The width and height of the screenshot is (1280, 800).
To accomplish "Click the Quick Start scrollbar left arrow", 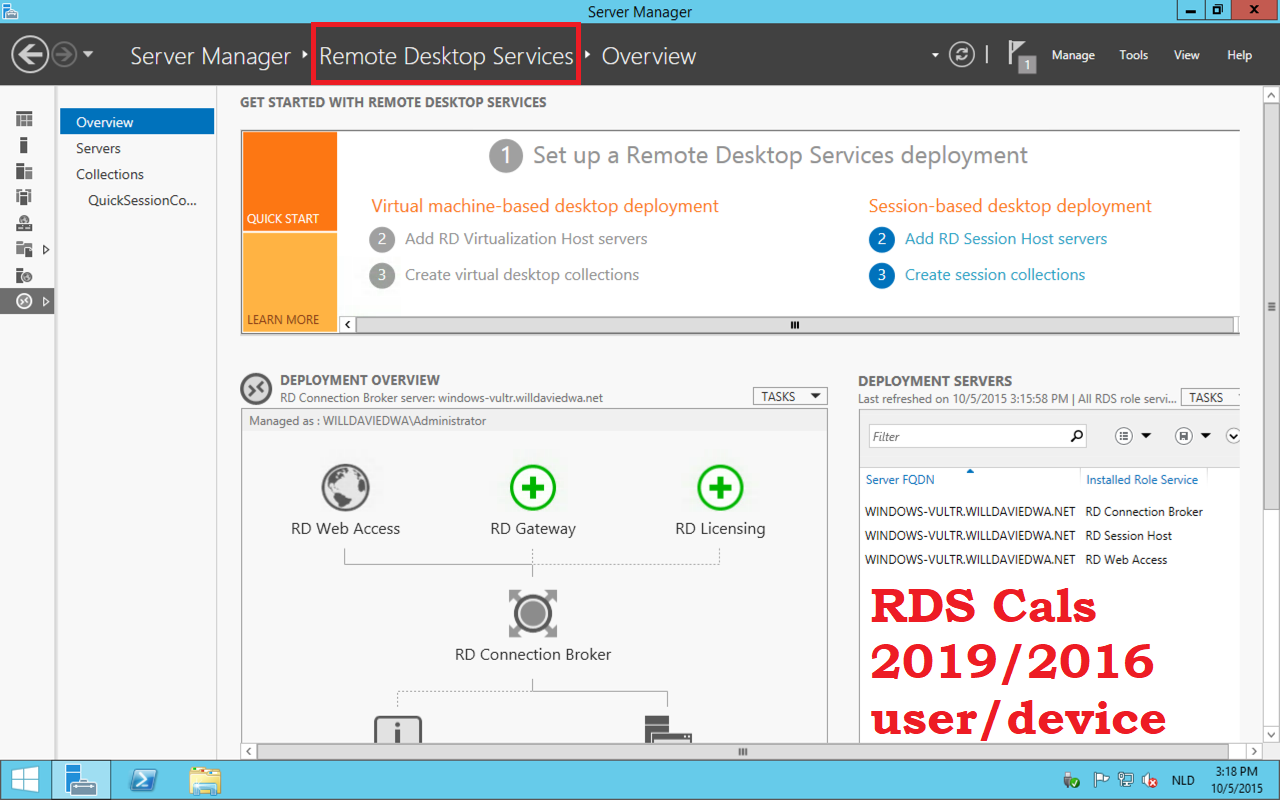I will click(348, 324).
